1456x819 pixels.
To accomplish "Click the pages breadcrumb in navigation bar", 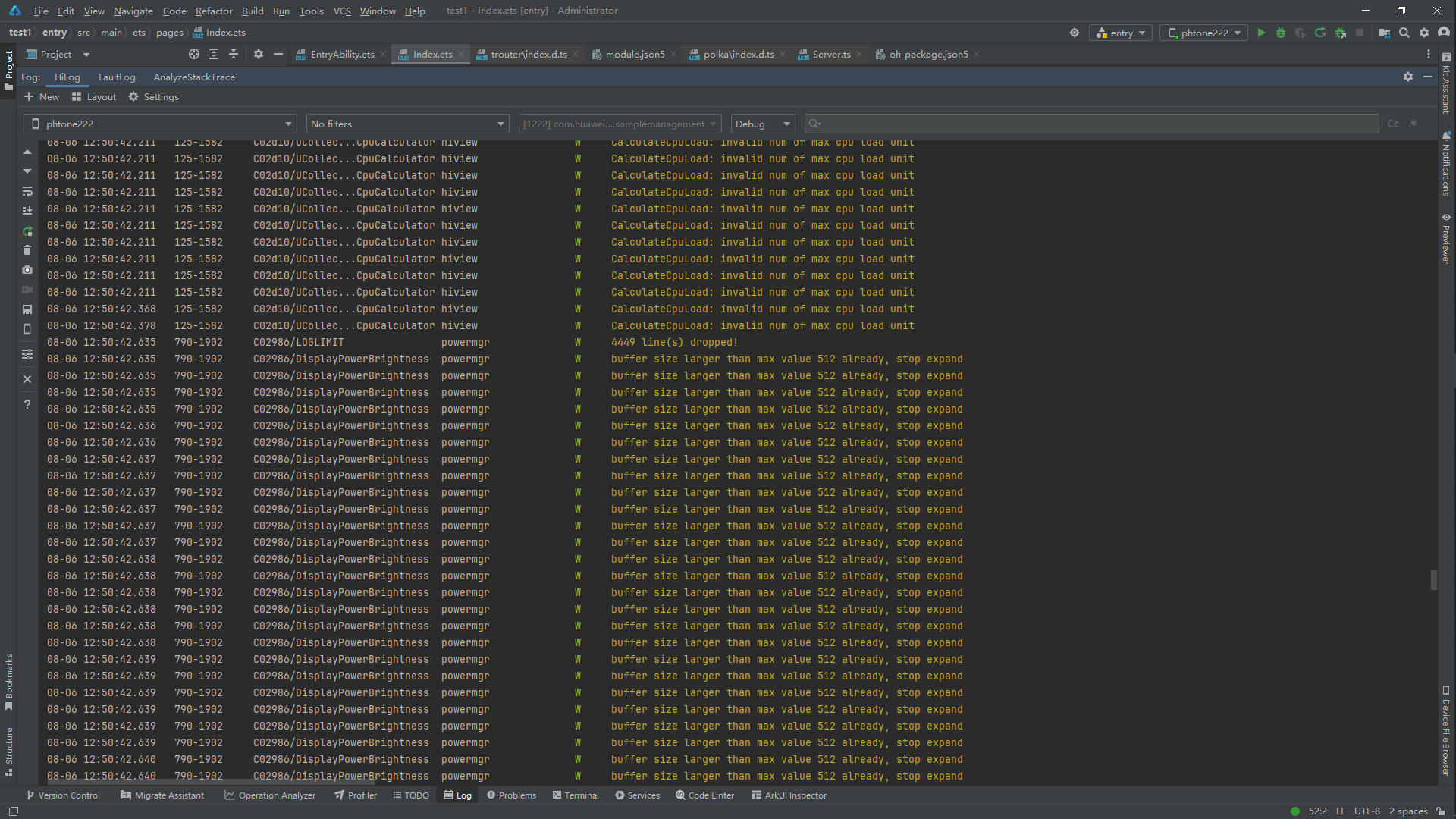I will (169, 32).
